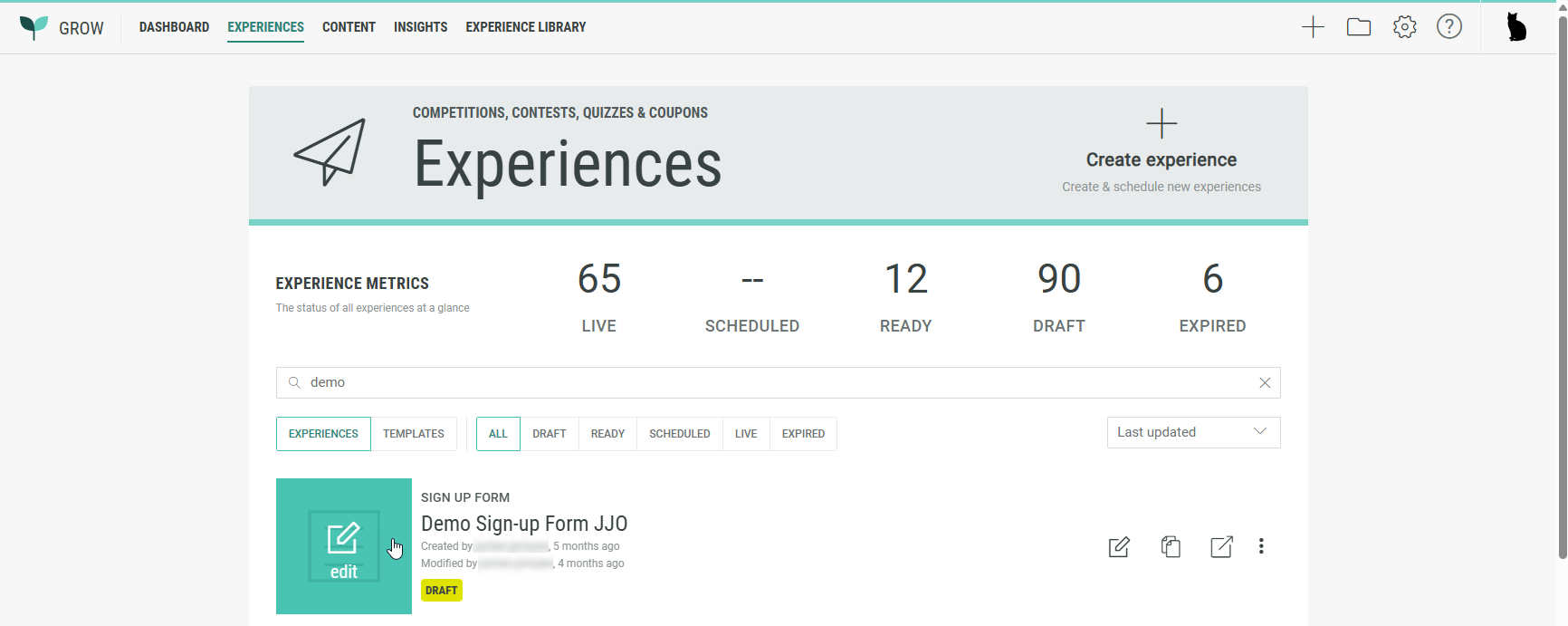
Task: Open the three-dot more options menu
Action: pyautogui.click(x=1261, y=546)
